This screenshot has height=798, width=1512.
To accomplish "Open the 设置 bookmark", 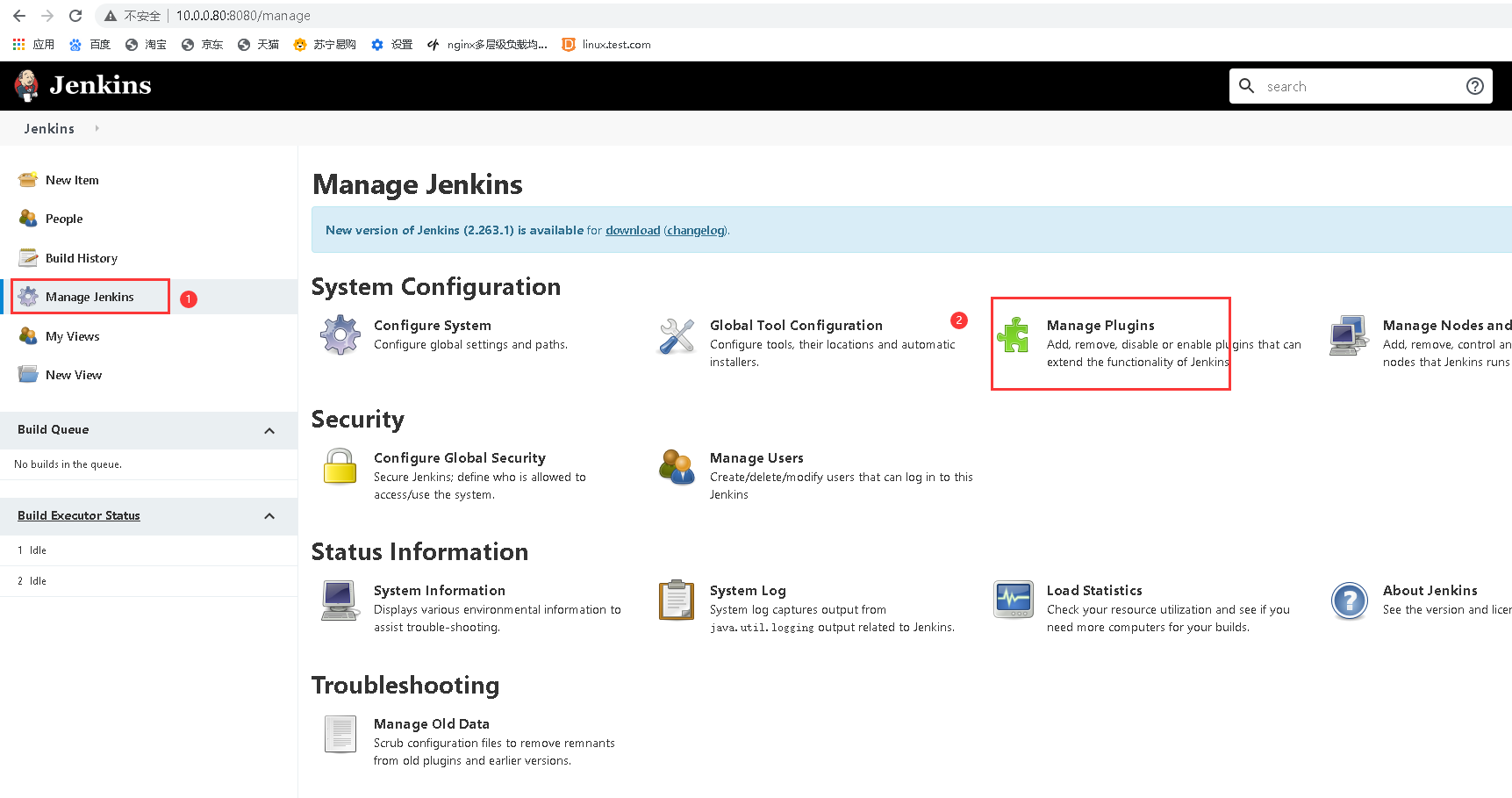I will 391,45.
